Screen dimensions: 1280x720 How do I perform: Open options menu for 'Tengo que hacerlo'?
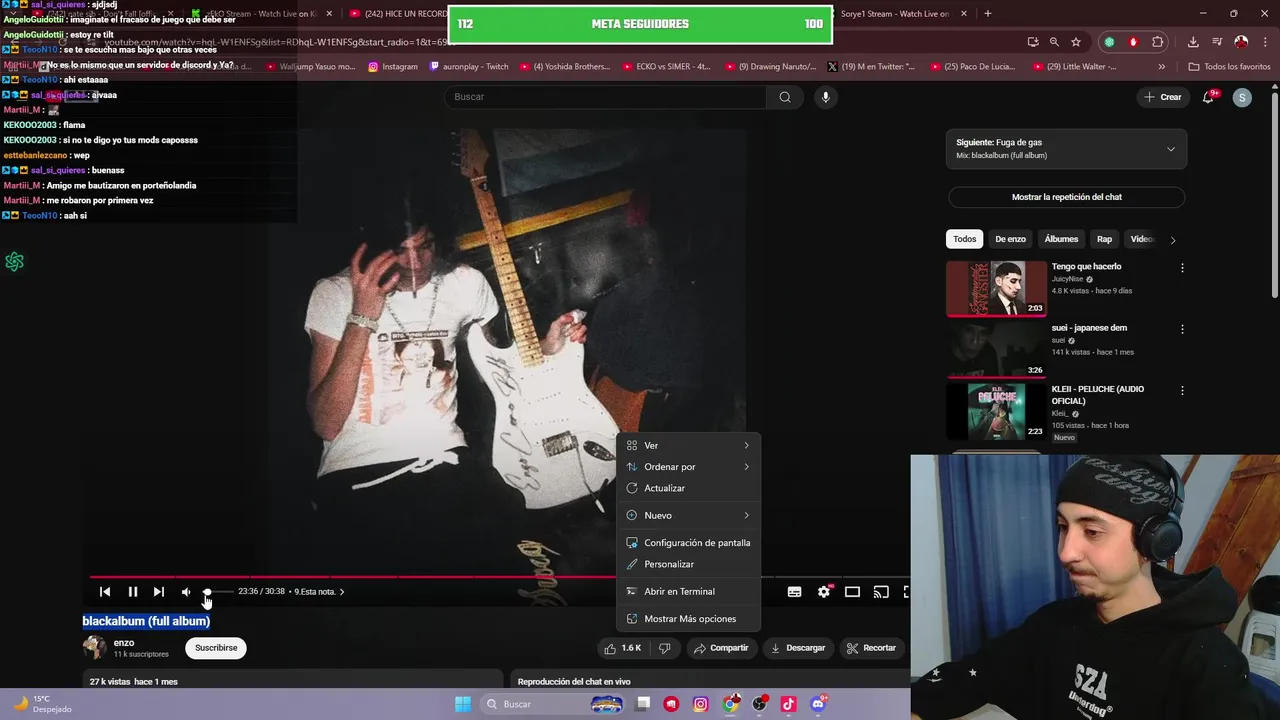tap(1182, 268)
